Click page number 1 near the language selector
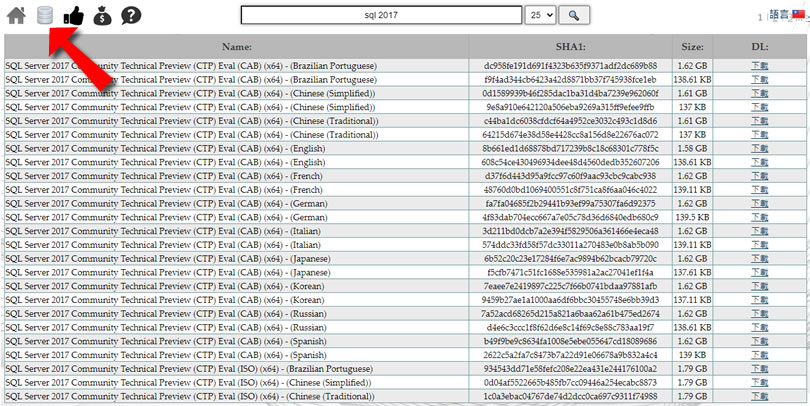Screen dimensions: 810x406 pyautogui.click(x=760, y=17)
